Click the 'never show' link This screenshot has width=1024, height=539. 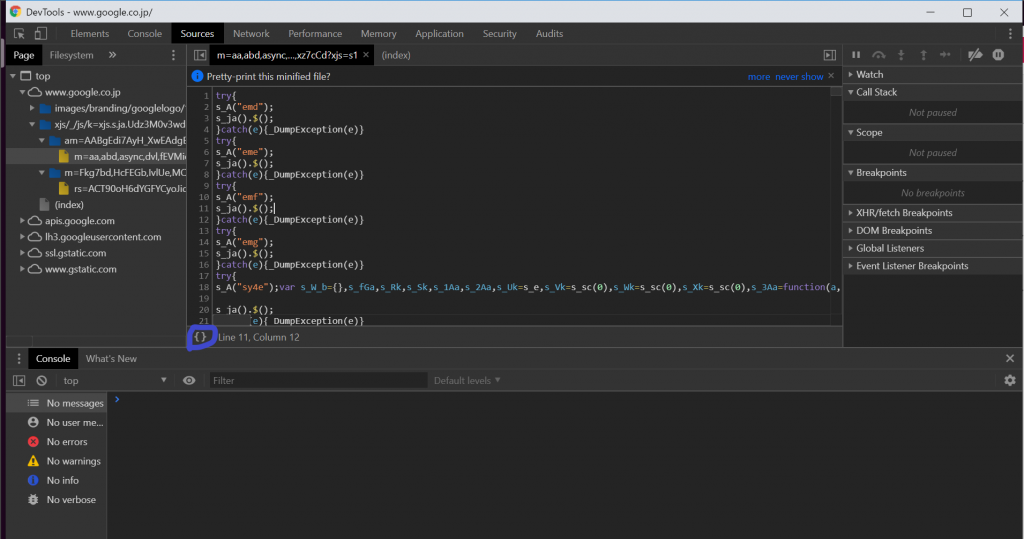(x=799, y=76)
